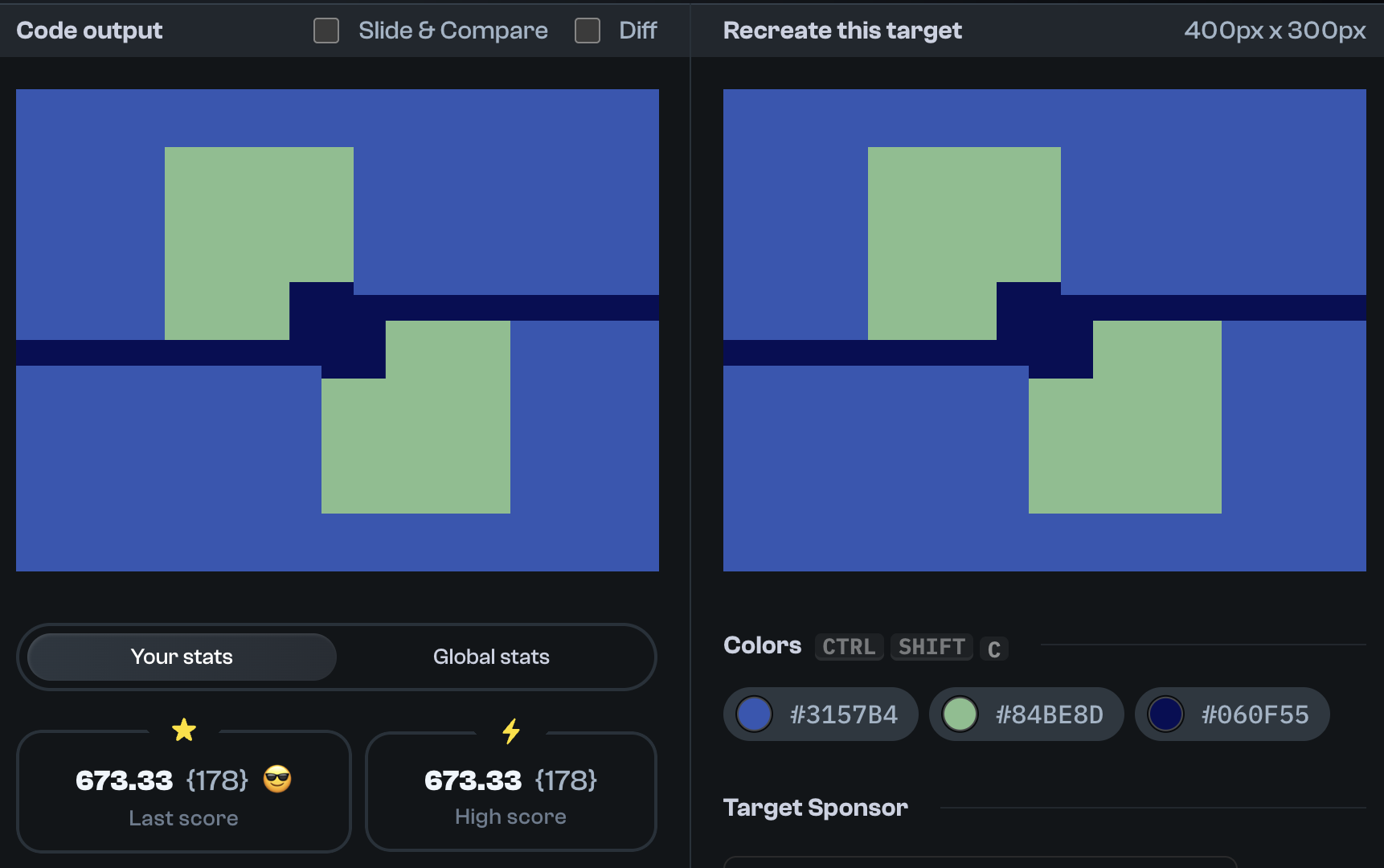This screenshot has width=1384, height=868.
Task: Click the sunglasses emoji beside the last score
Action: click(277, 779)
